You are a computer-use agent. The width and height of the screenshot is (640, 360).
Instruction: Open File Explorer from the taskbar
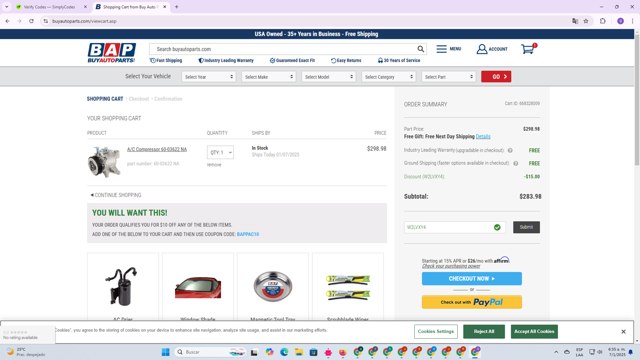[x=299, y=352]
